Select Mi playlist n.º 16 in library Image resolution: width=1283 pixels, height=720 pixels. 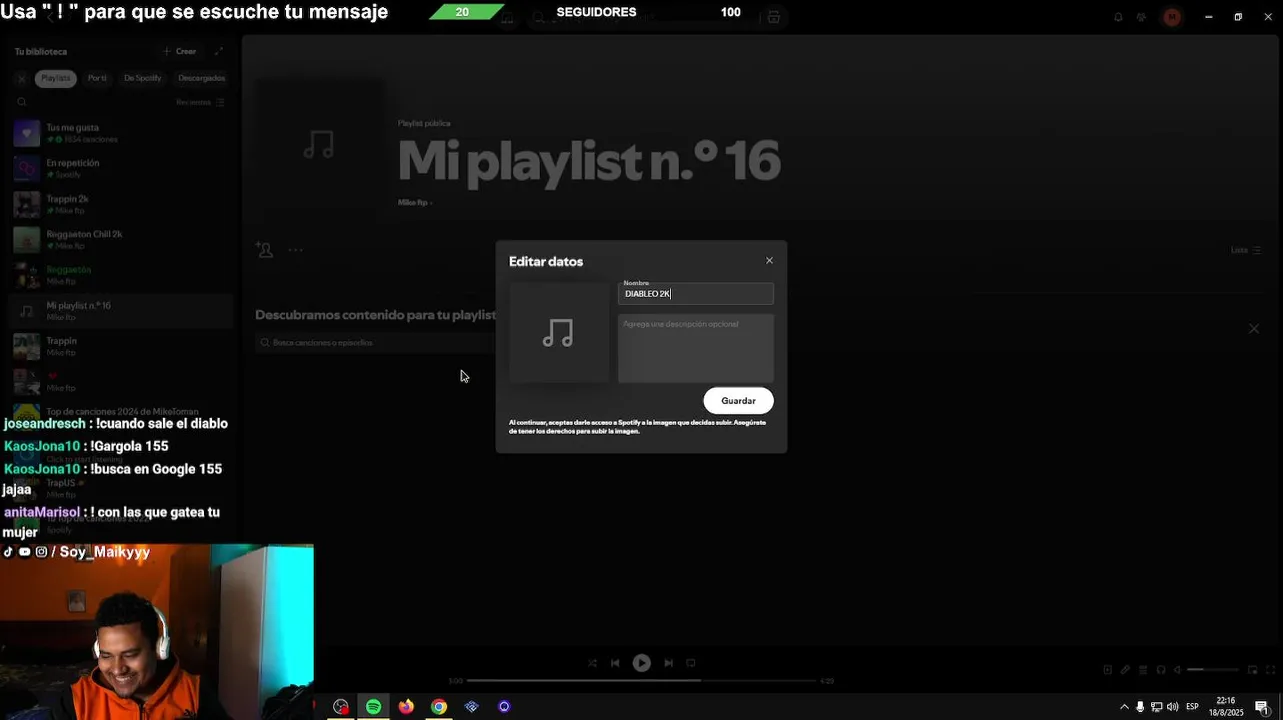click(120, 311)
